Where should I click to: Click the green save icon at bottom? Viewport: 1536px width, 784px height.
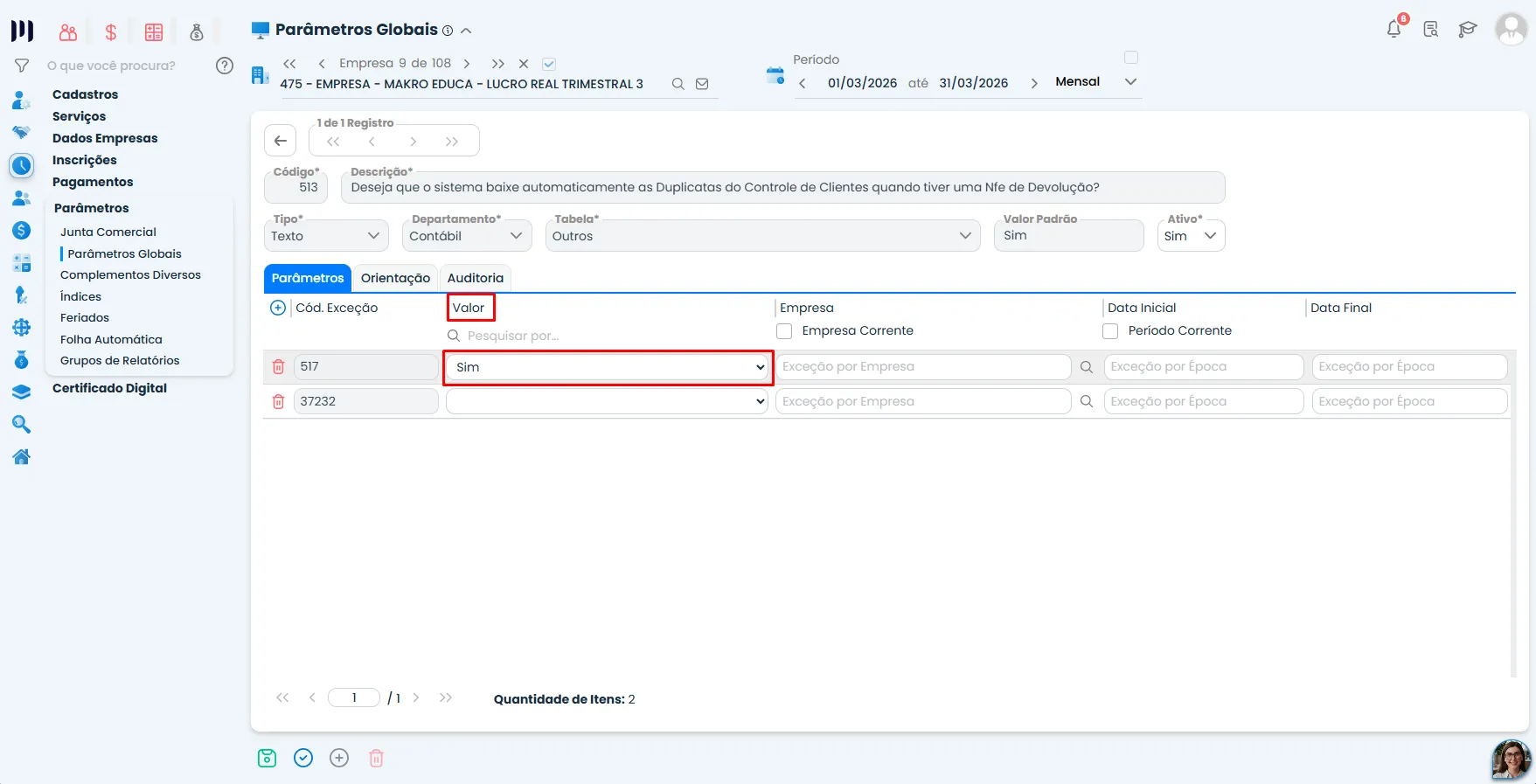[268, 758]
